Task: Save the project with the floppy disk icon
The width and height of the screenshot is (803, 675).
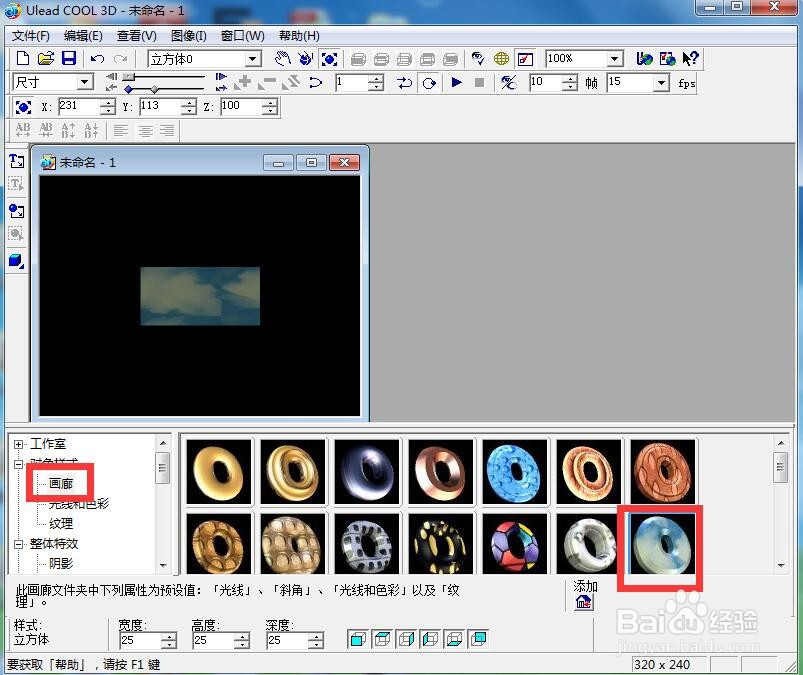Action: pos(69,58)
